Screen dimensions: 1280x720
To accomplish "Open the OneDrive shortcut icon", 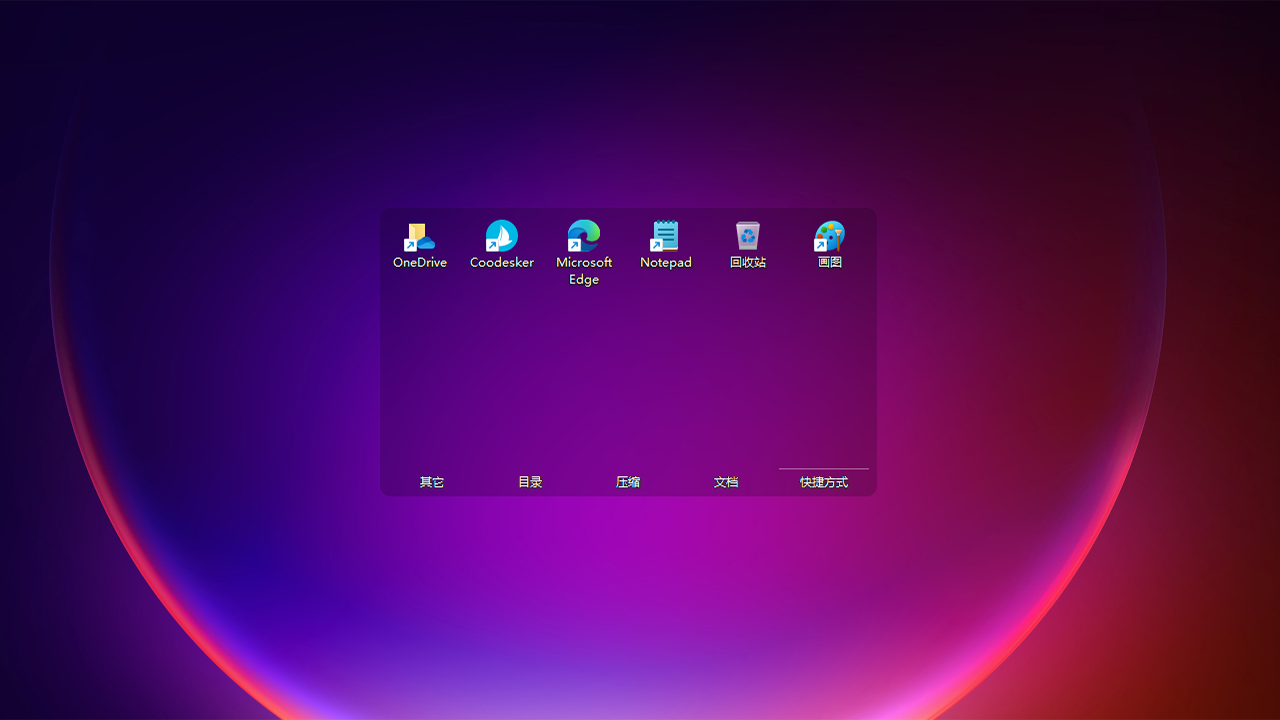I will click(x=420, y=237).
